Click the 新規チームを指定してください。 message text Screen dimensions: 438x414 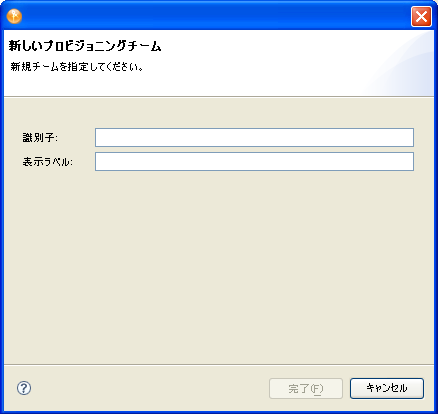pos(77,67)
